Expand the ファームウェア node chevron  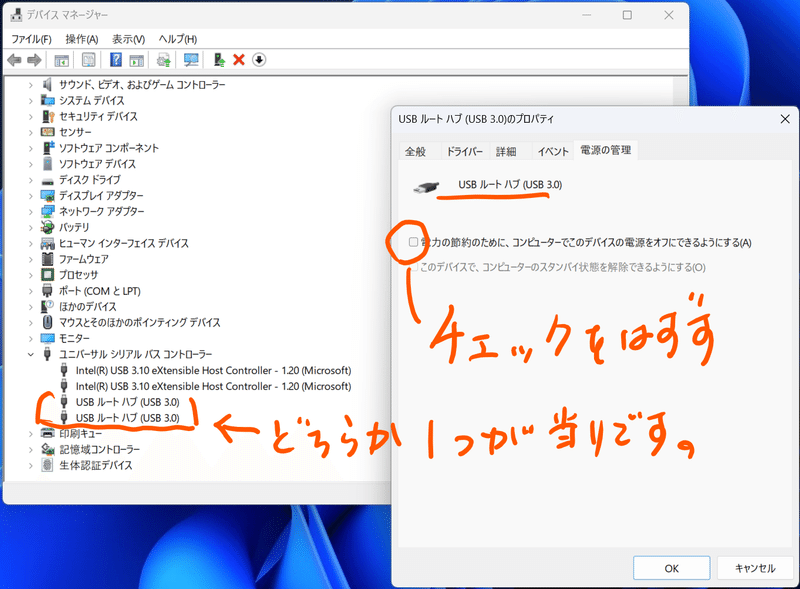(31, 259)
